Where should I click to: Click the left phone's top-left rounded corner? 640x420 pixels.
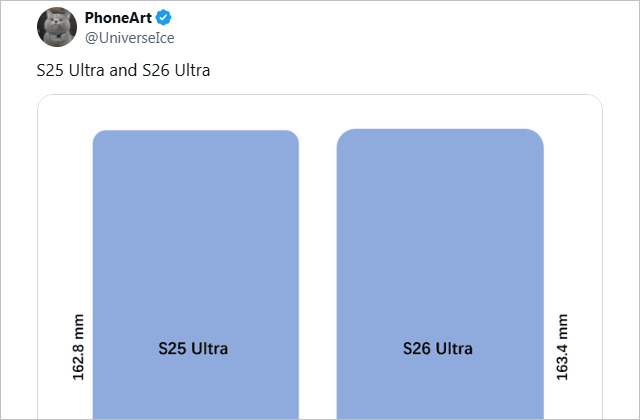(99, 137)
